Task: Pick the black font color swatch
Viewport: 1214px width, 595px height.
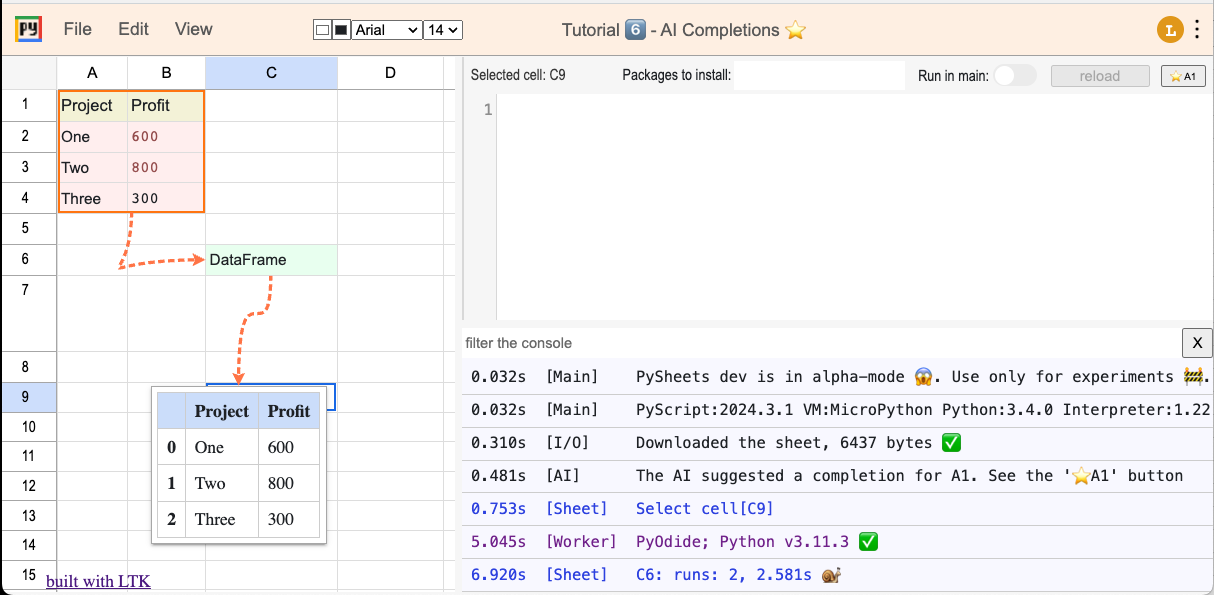Action: 341,30
